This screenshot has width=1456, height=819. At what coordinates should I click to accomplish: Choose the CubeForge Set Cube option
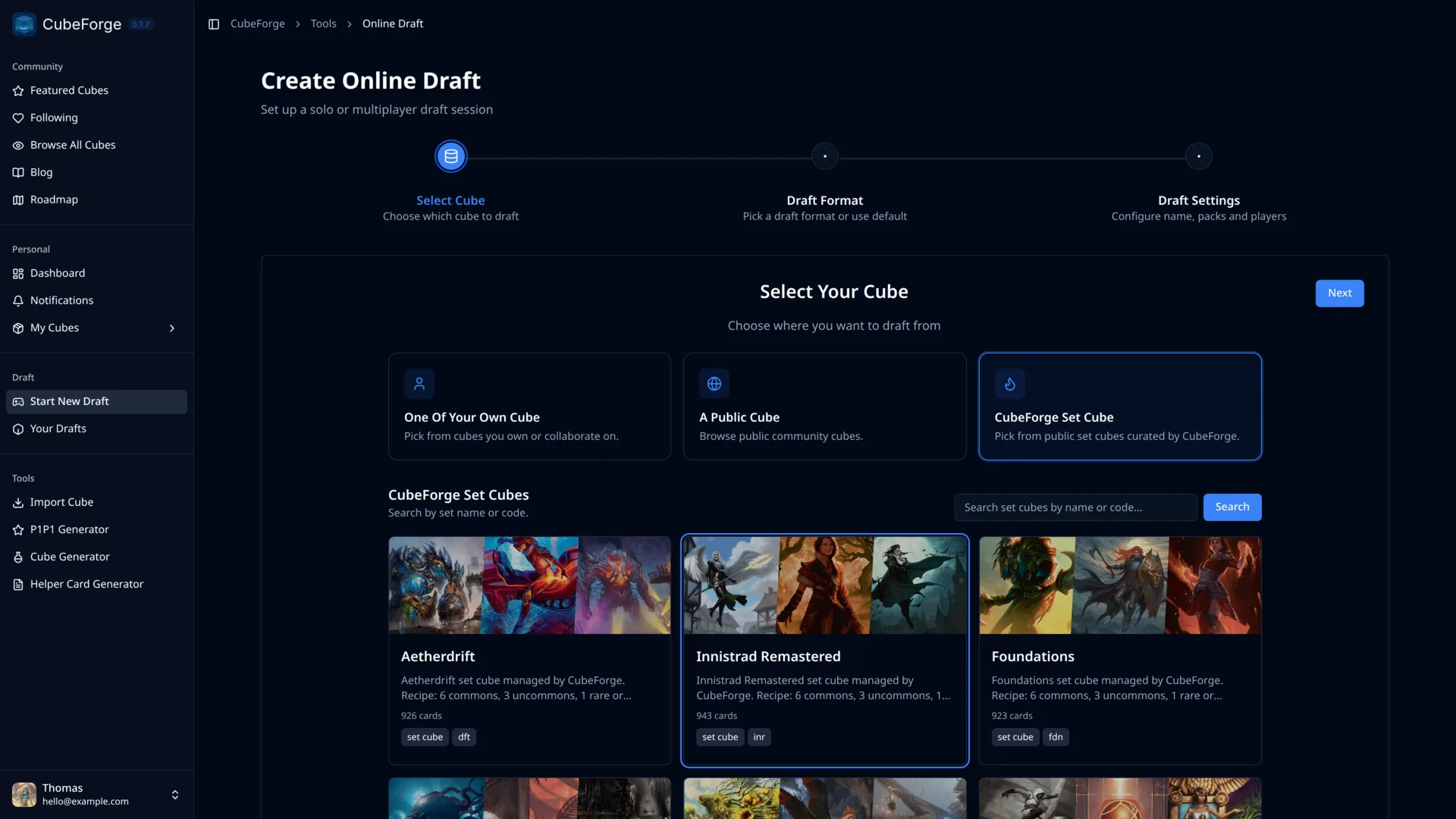(x=1120, y=406)
